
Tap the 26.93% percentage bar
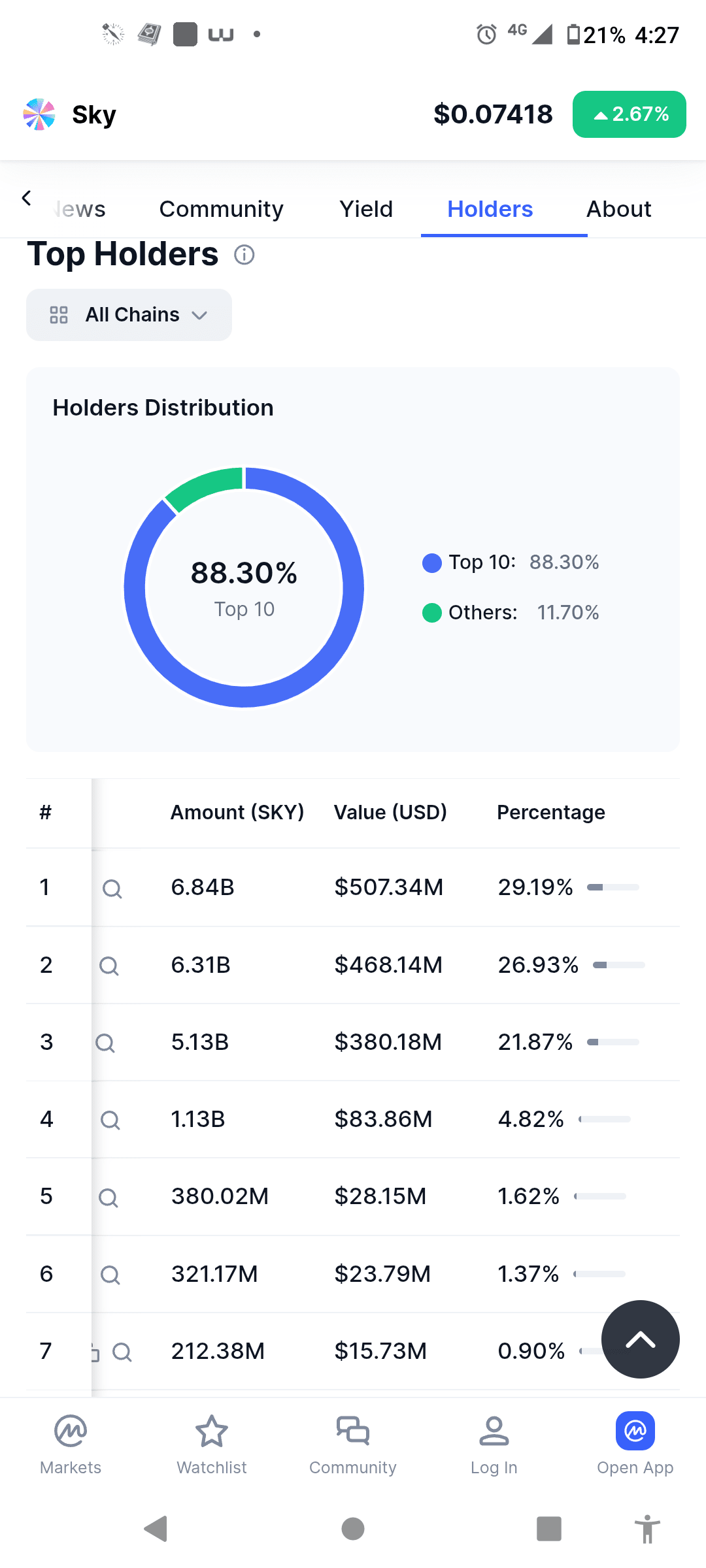coord(619,965)
